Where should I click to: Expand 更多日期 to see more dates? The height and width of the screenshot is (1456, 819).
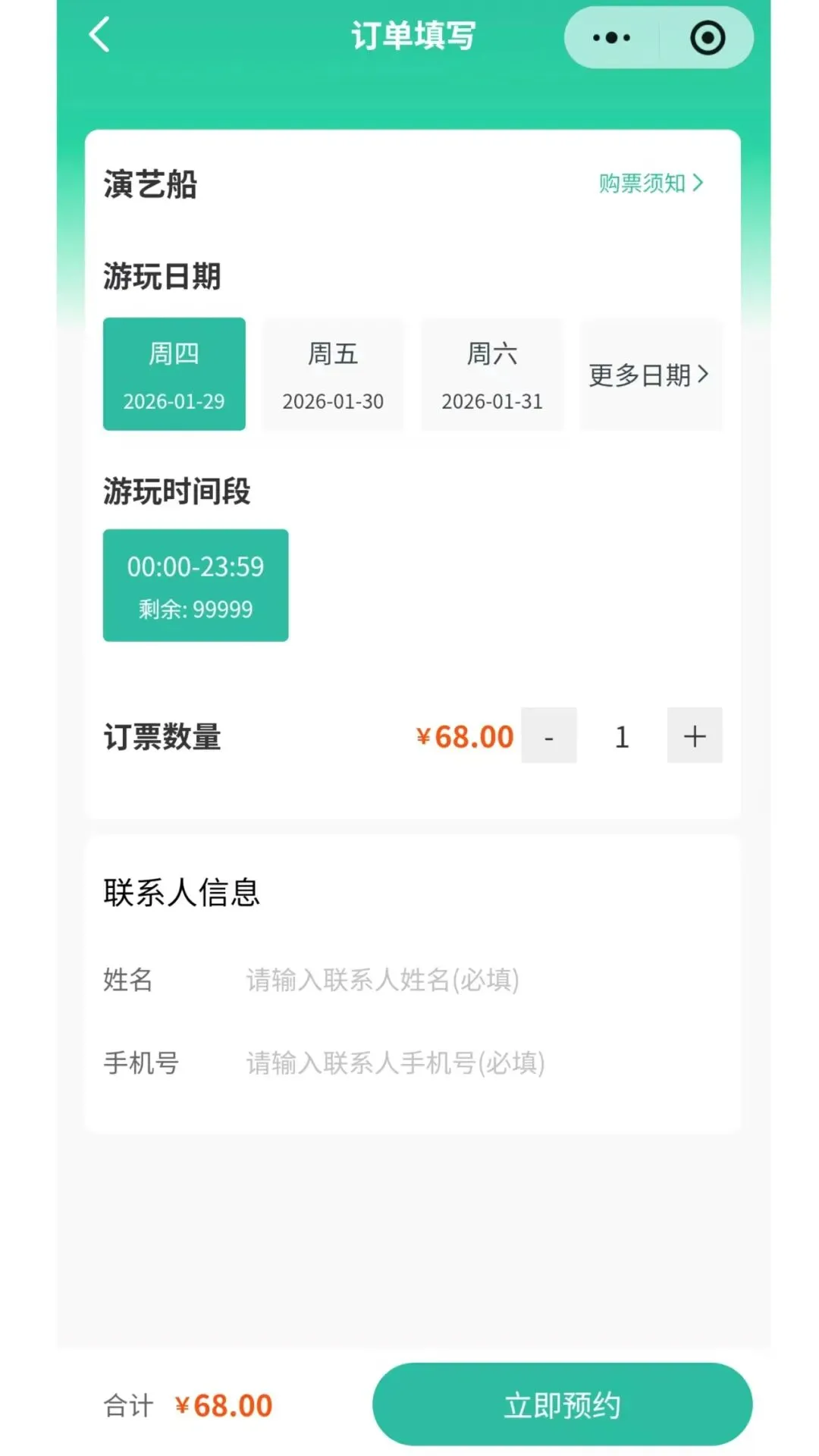coord(651,374)
